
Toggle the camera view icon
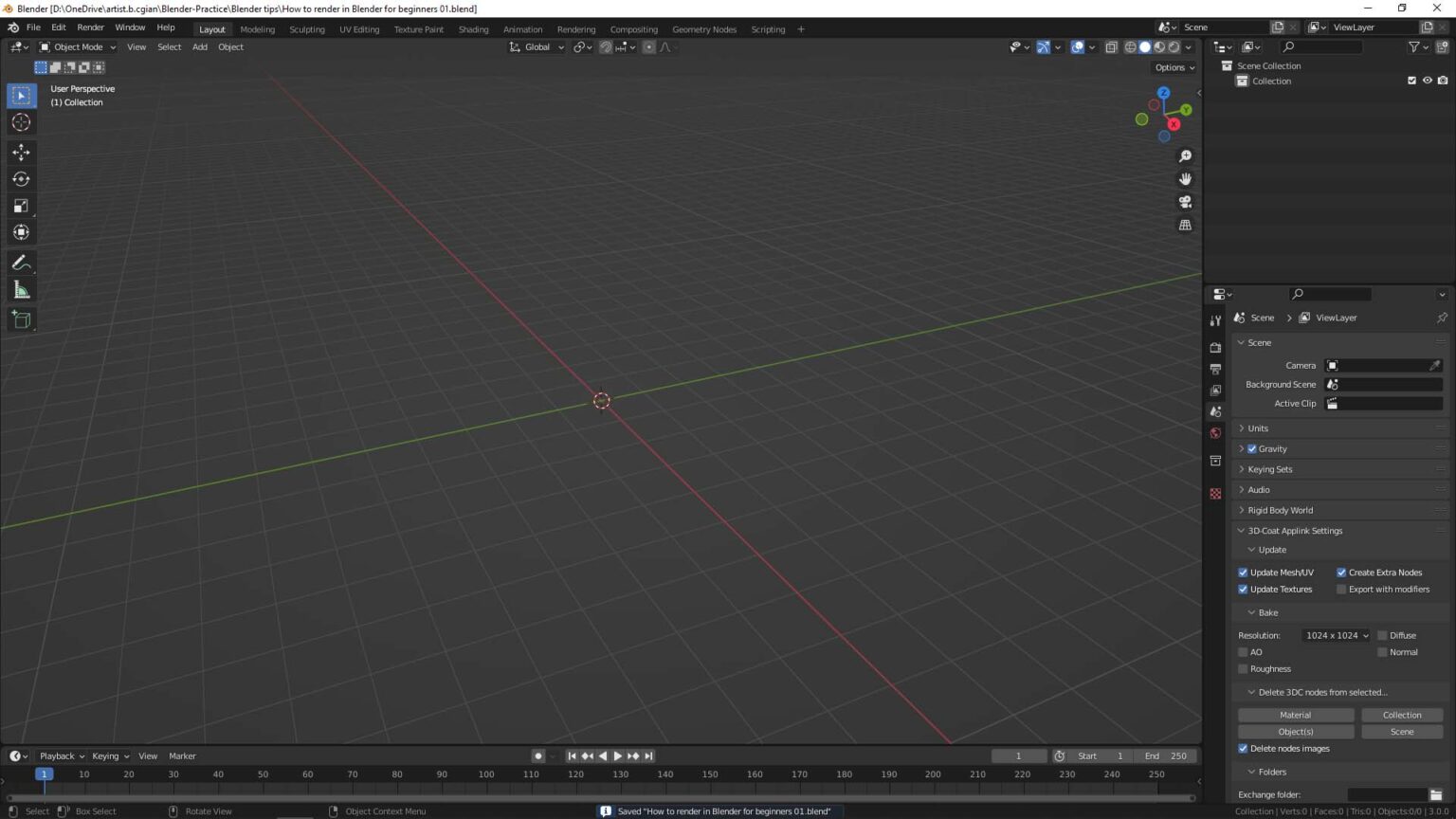coord(1185,202)
